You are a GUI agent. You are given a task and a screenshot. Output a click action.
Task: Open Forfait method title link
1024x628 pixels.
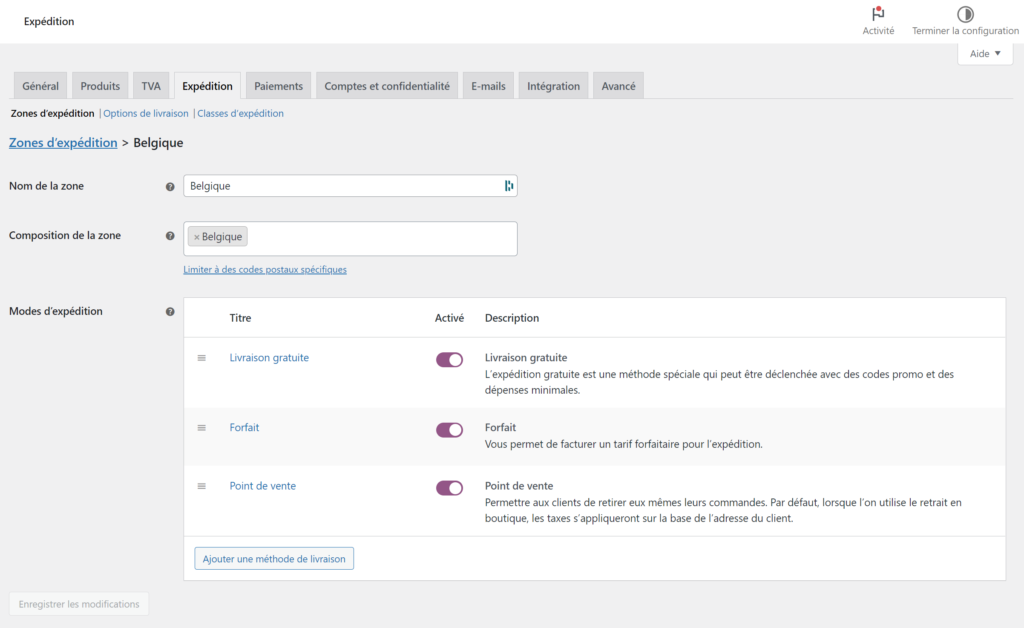pos(244,428)
